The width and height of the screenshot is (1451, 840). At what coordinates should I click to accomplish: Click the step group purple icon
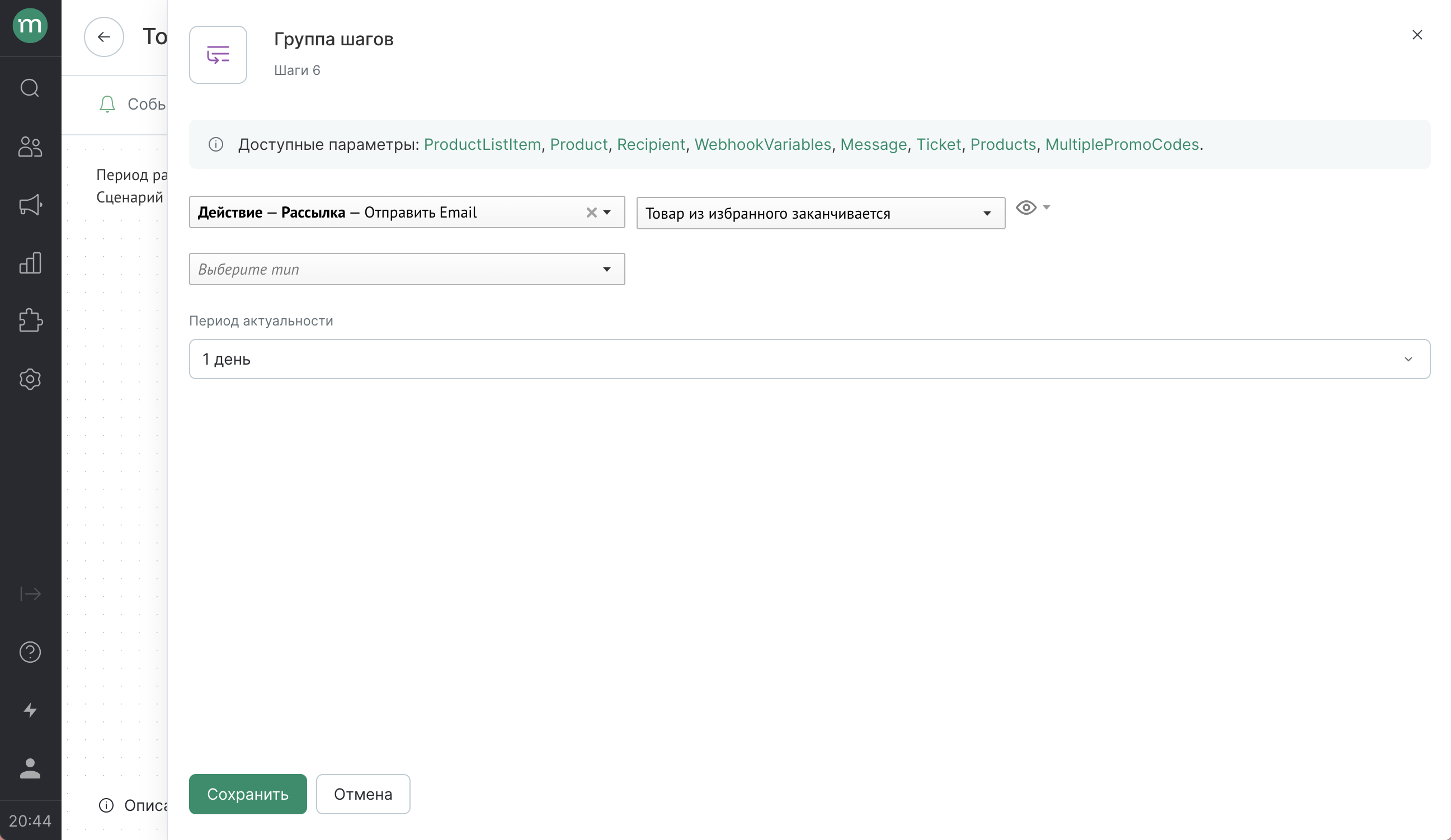[x=218, y=55]
